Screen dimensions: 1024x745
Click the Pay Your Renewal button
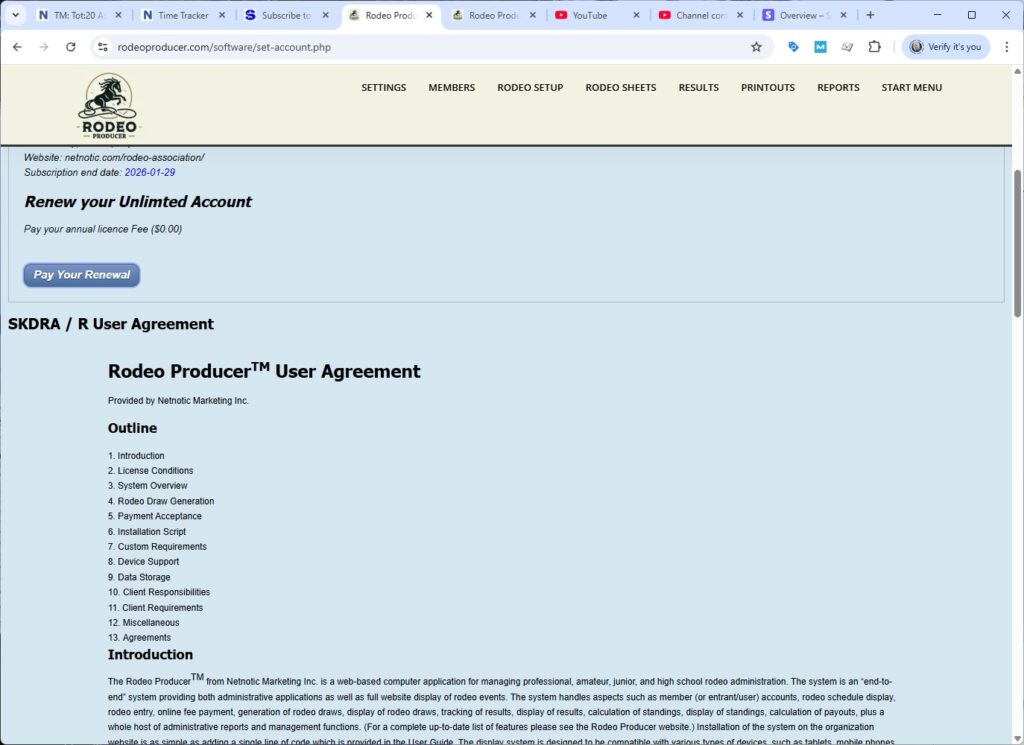coord(81,274)
